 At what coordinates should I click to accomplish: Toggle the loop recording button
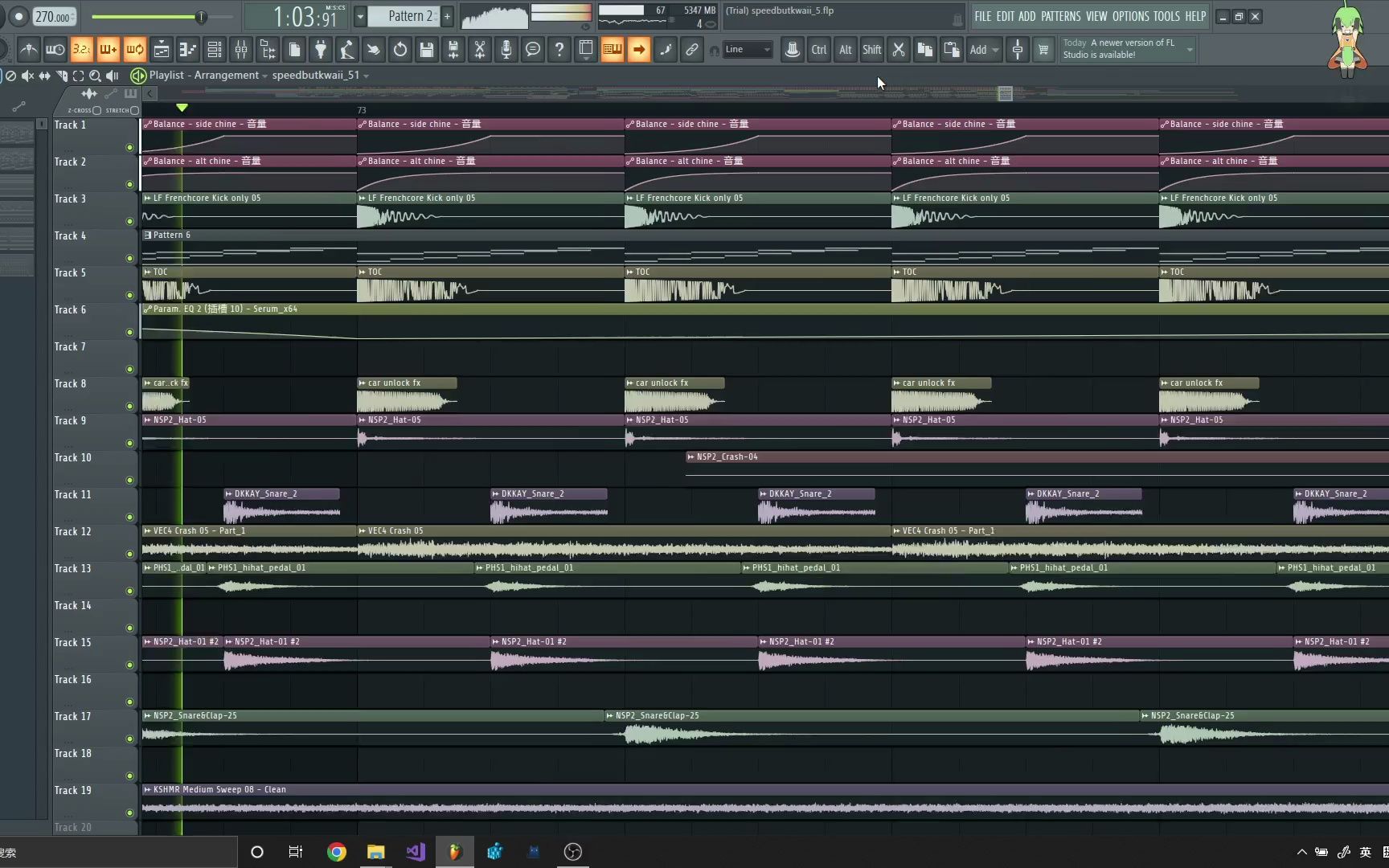(x=134, y=50)
